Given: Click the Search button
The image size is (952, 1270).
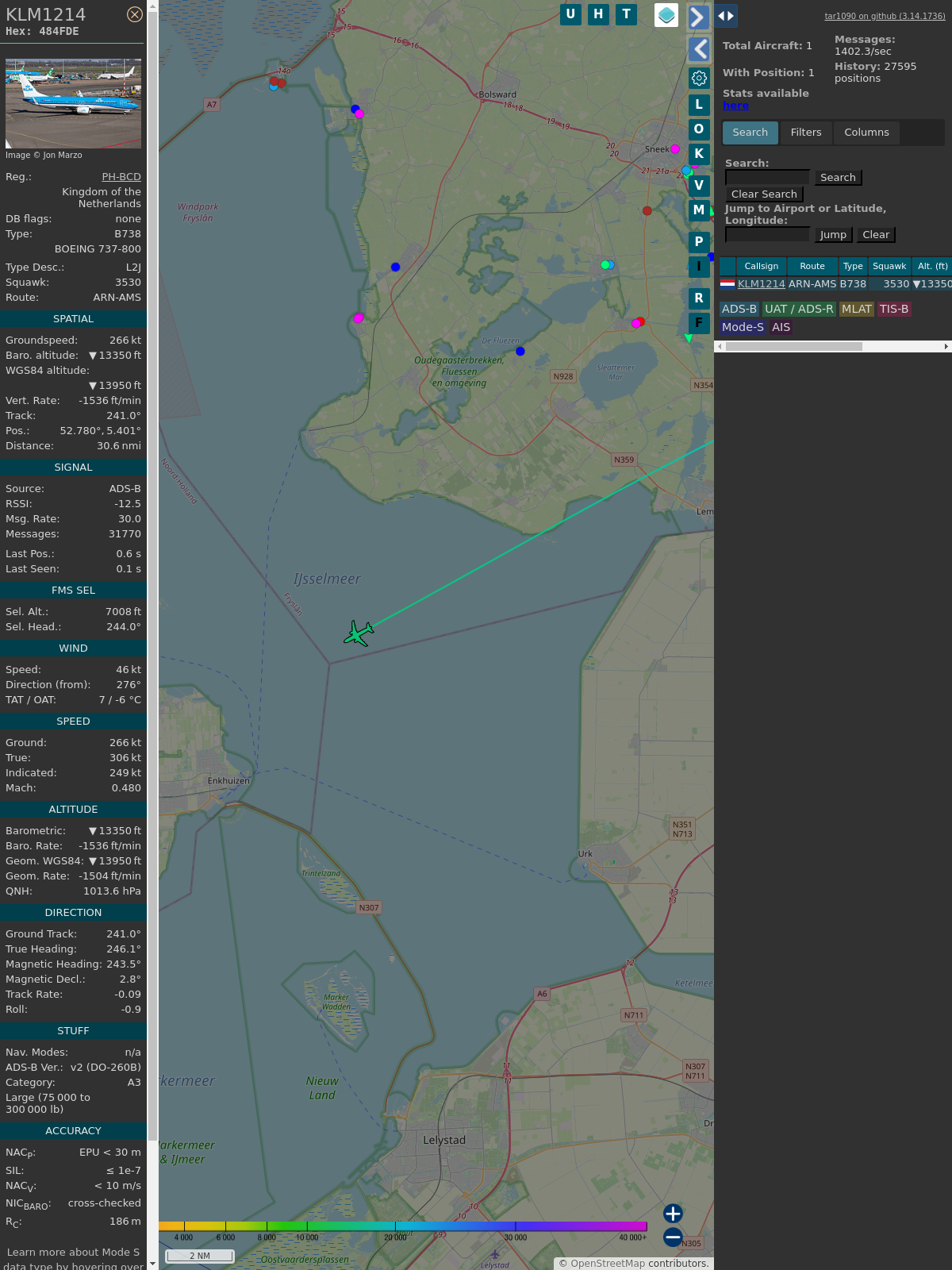Looking at the screenshot, I should pyautogui.click(x=838, y=178).
